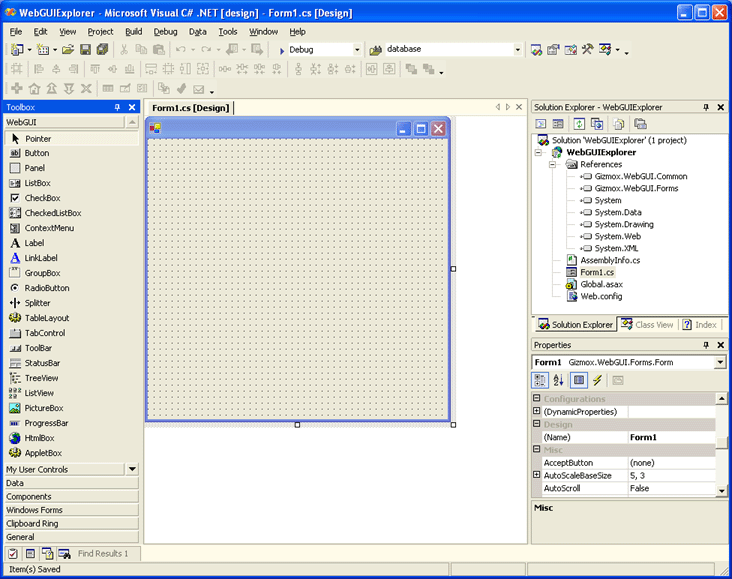Switch Properties to Categorized view
The image size is (732, 579).
point(540,380)
